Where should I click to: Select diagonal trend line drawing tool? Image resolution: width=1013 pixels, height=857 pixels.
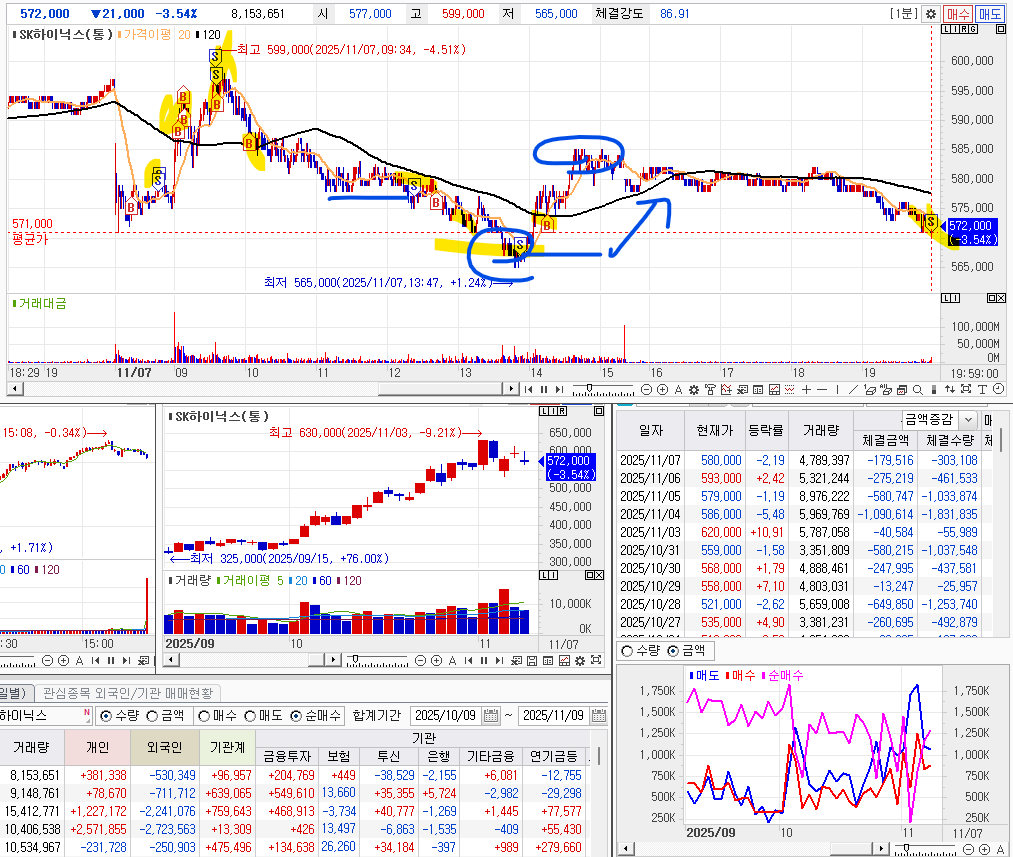click(853, 389)
